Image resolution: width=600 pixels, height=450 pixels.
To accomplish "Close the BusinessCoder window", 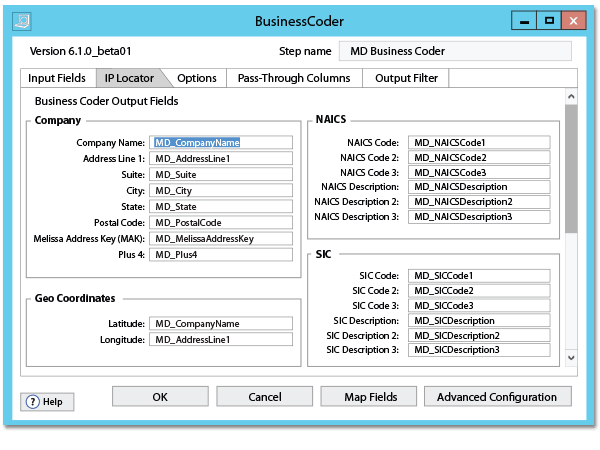I will [x=573, y=21].
